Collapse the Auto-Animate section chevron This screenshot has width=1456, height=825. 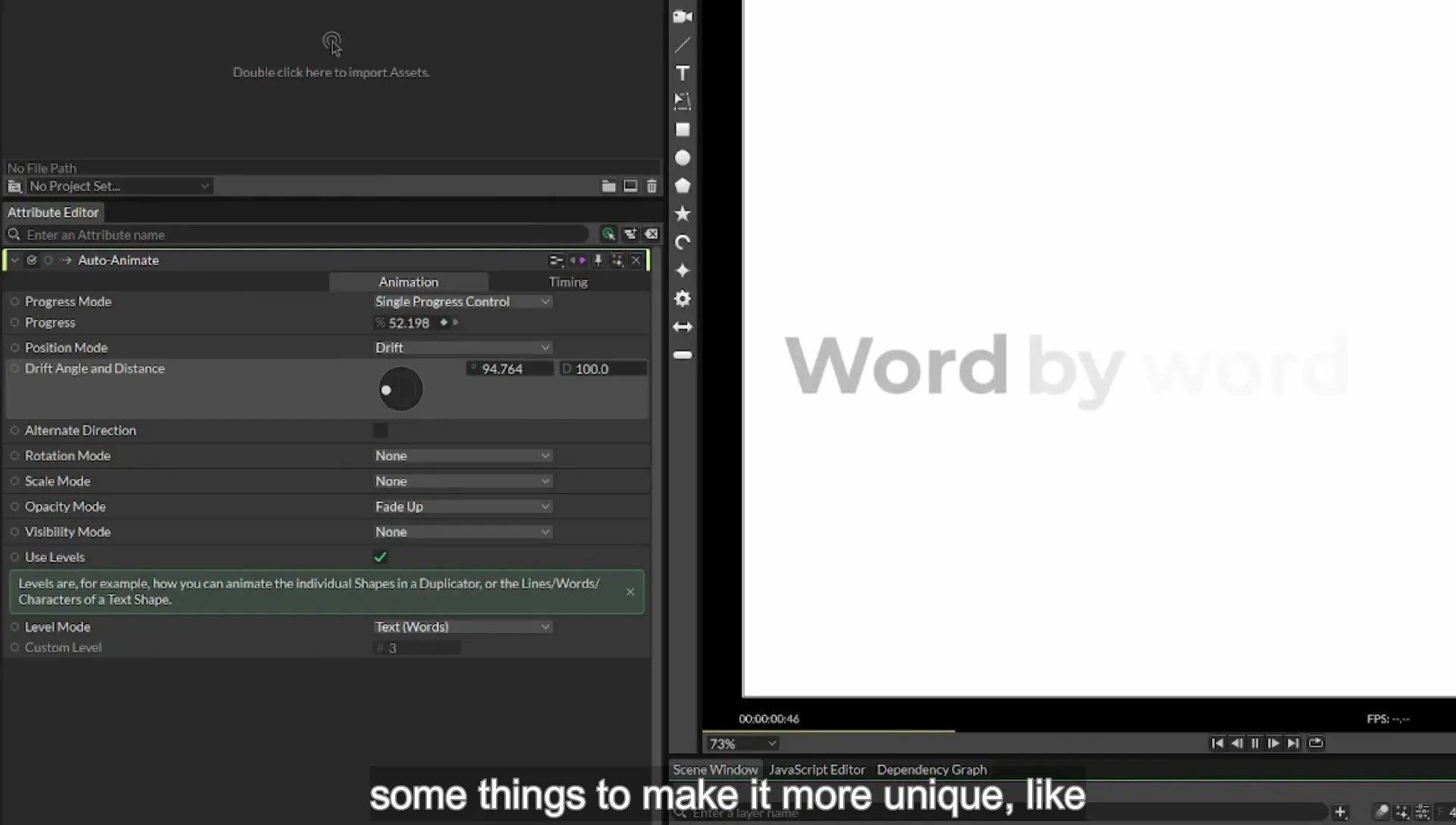click(14, 260)
